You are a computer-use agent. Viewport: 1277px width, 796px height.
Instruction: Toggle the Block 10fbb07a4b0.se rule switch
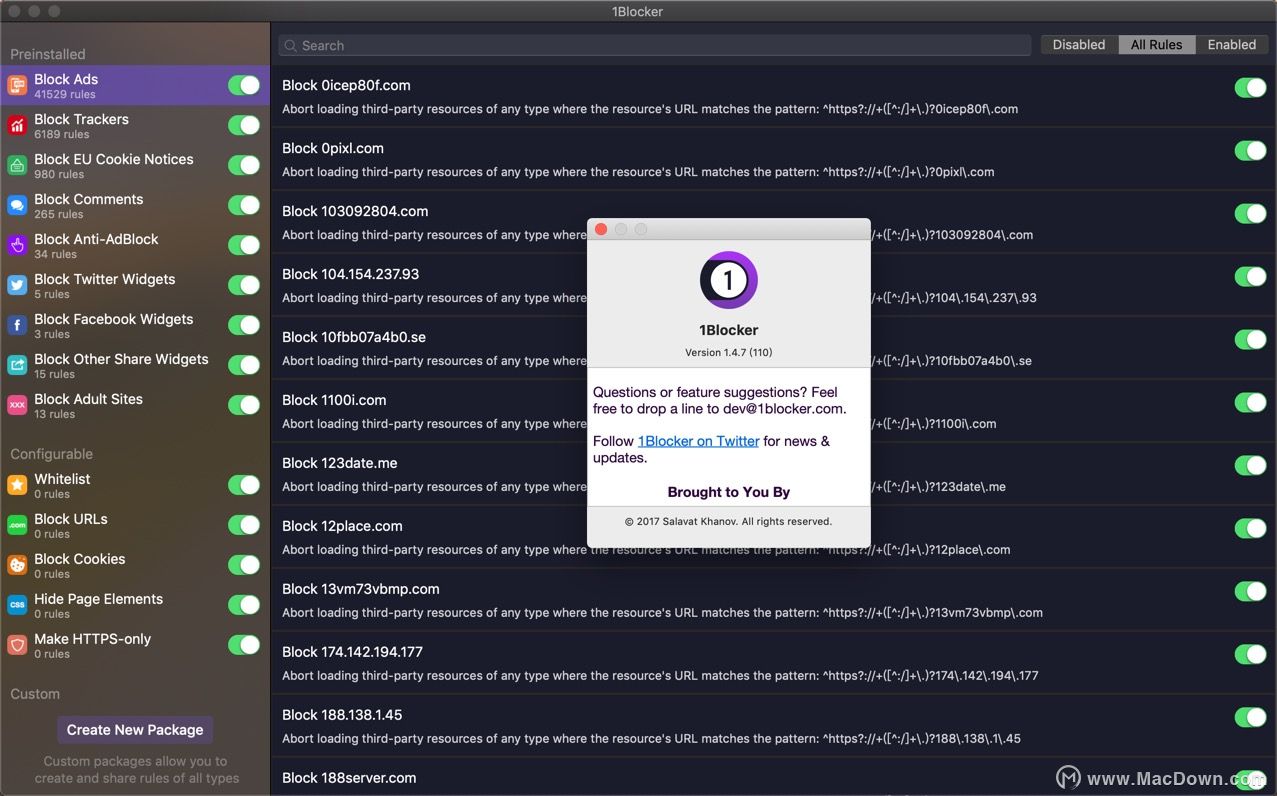1250,340
